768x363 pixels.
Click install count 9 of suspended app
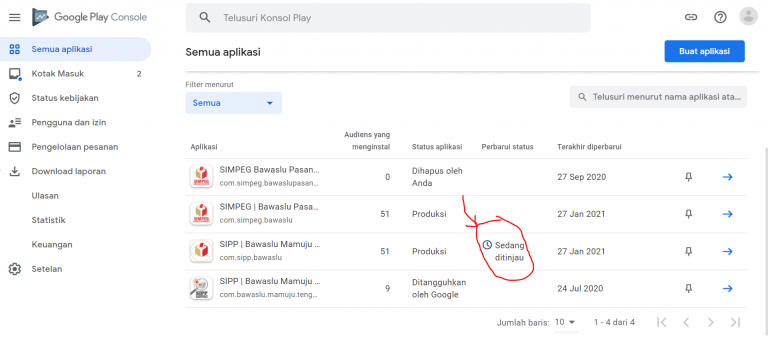pyautogui.click(x=387, y=289)
